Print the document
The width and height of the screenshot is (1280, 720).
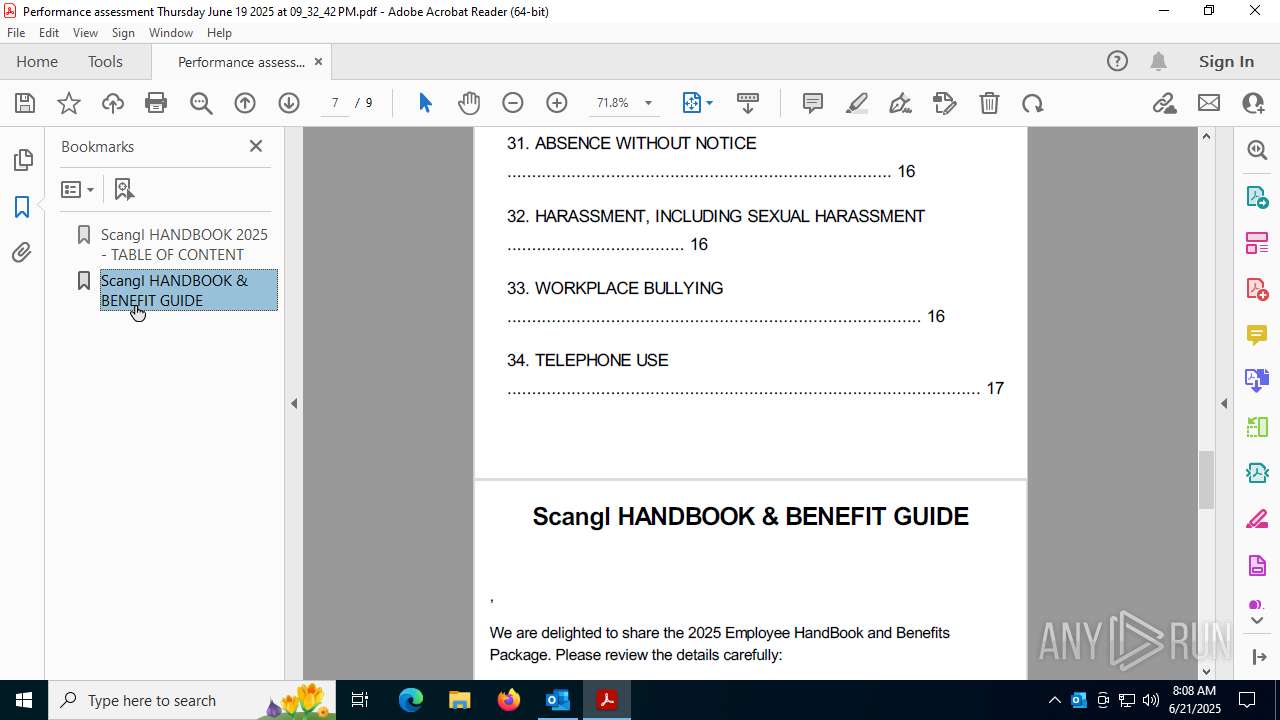click(x=156, y=103)
